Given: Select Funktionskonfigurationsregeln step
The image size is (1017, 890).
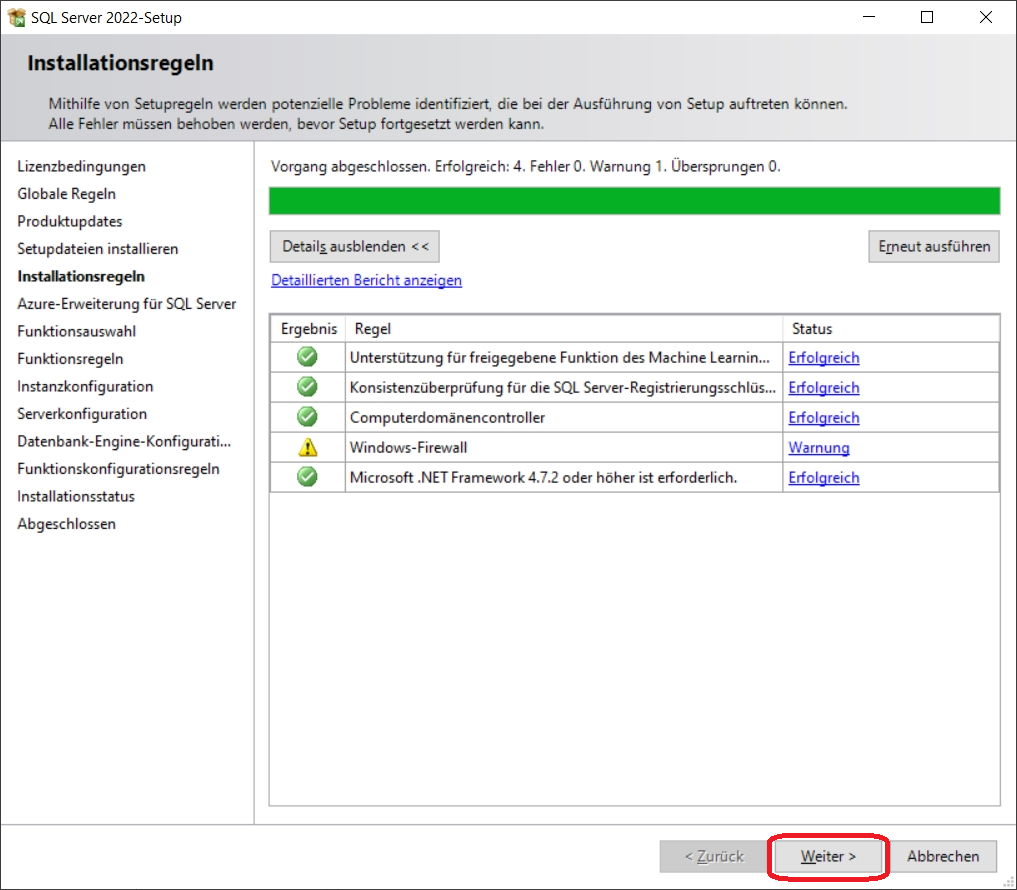Looking at the screenshot, I should (119, 468).
